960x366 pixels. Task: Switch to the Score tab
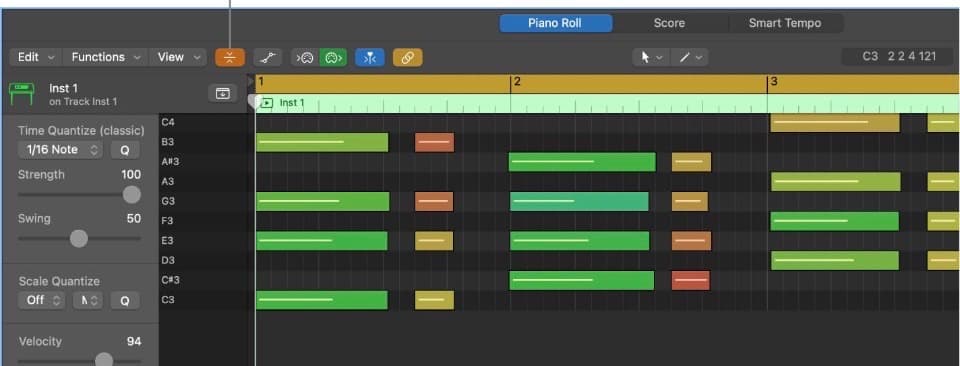[x=669, y=23]
